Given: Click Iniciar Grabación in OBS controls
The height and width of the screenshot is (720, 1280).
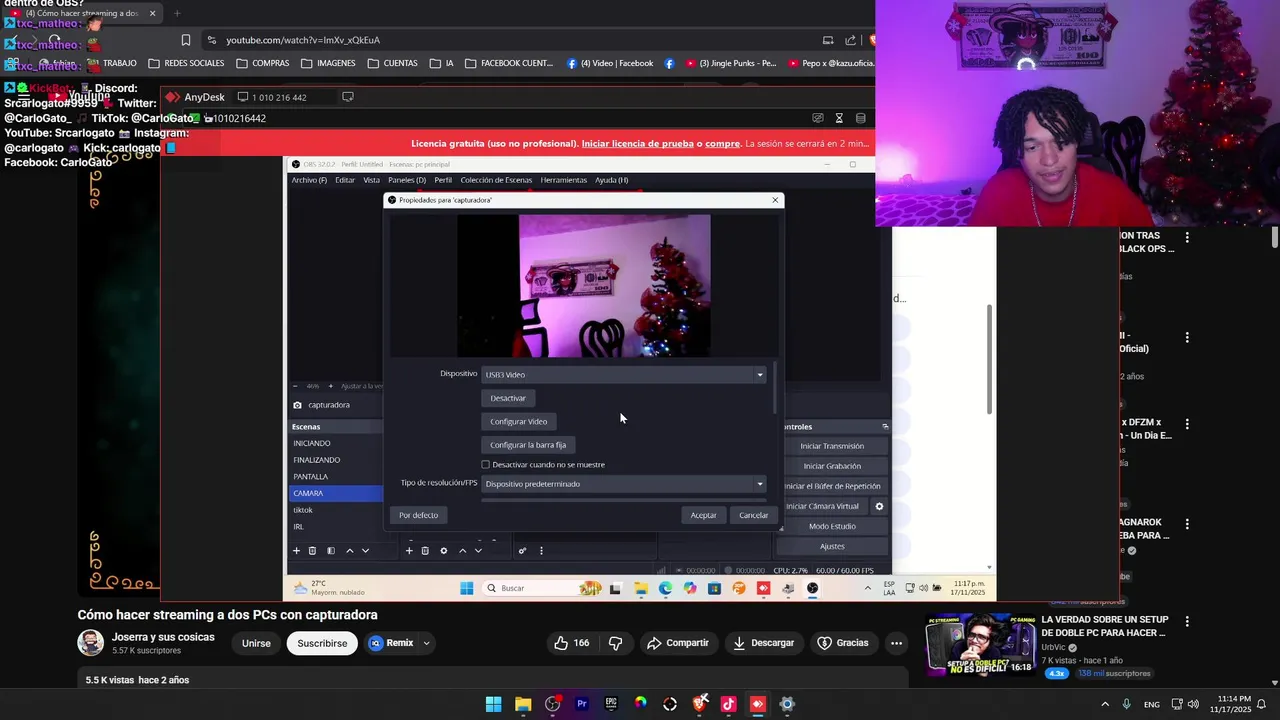Looking at the screenshot, I should tap(832, 466).
